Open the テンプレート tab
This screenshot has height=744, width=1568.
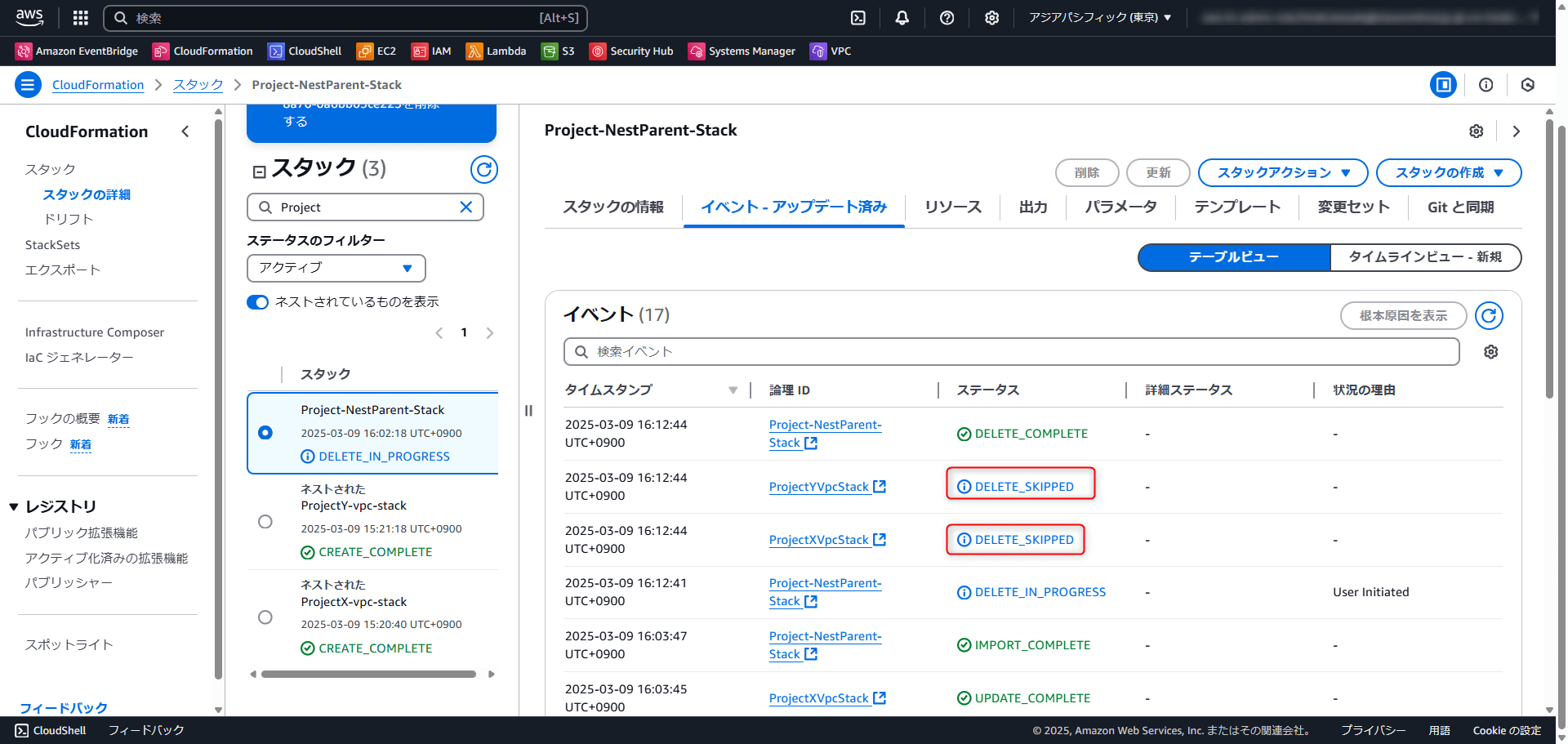coord(1237,207)
